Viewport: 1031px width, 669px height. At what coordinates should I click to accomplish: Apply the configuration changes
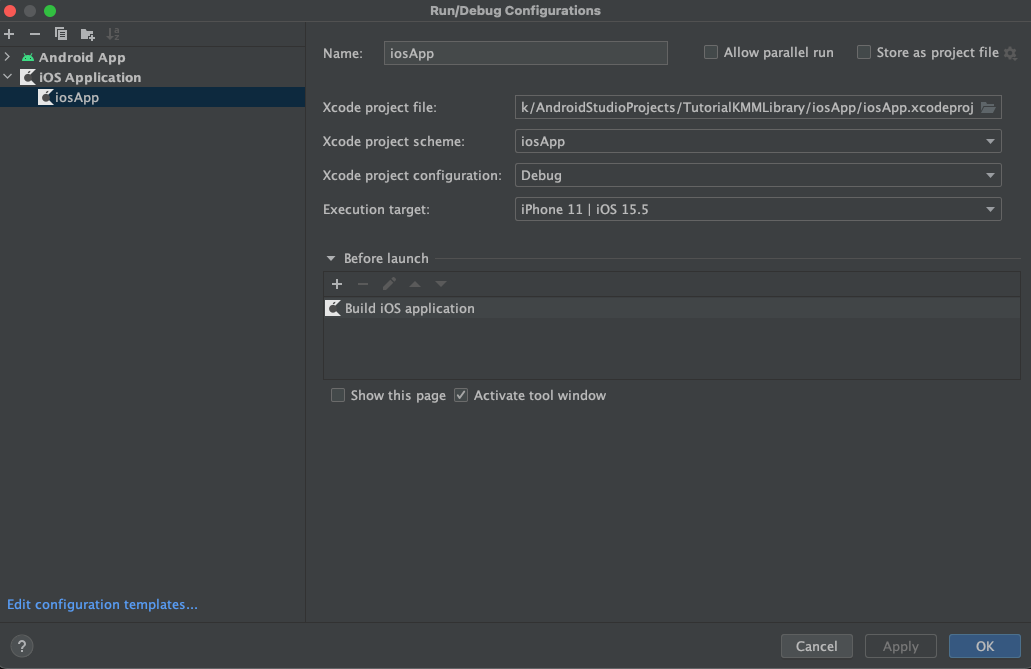pyautogui.click(x=899, y=646)
